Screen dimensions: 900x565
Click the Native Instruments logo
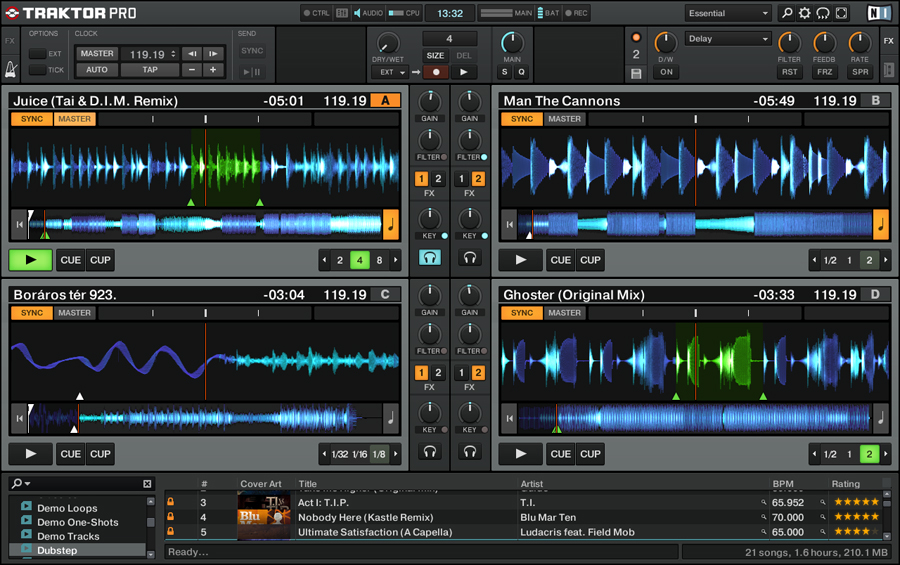(x=878, y=14)
